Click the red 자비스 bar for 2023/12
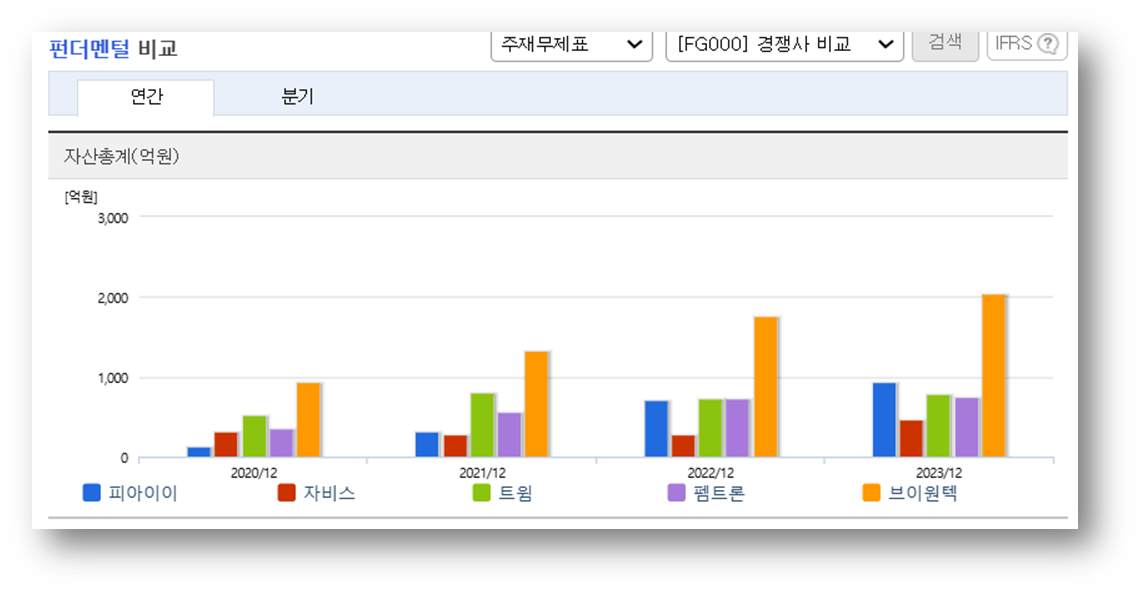 tap(911, 439)
